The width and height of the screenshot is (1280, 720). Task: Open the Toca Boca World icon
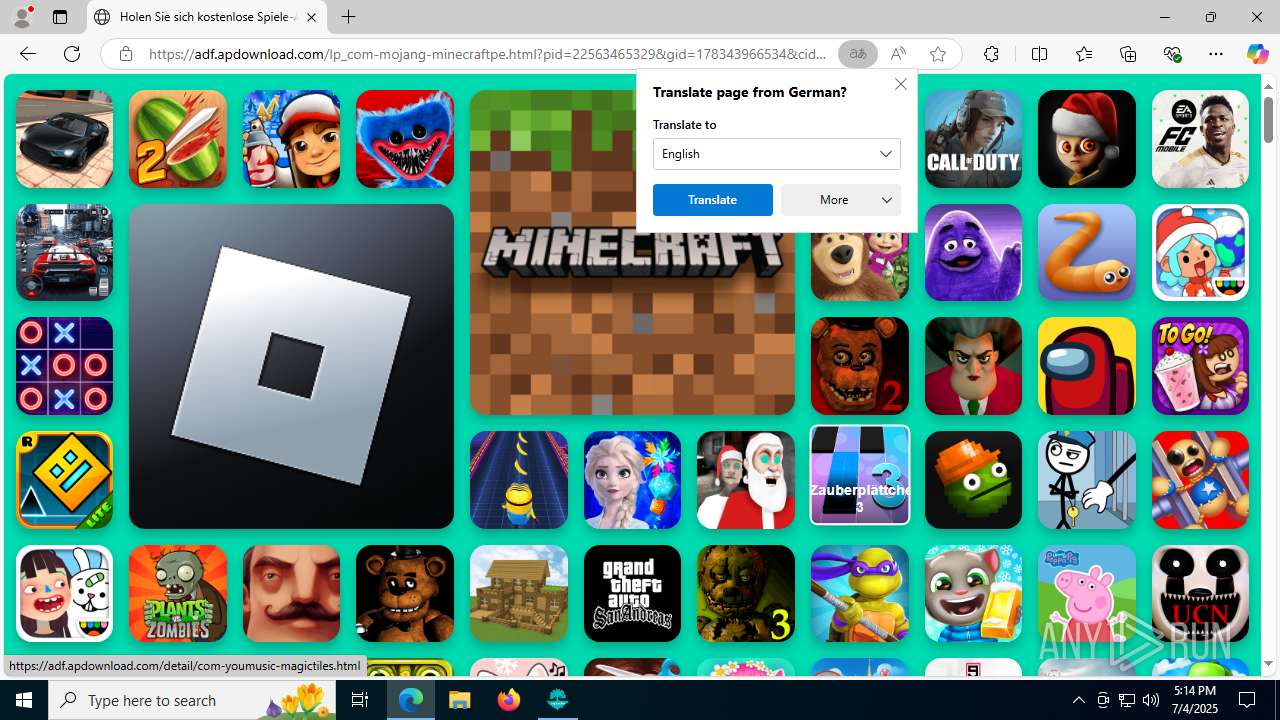[x=1200, y=252]
